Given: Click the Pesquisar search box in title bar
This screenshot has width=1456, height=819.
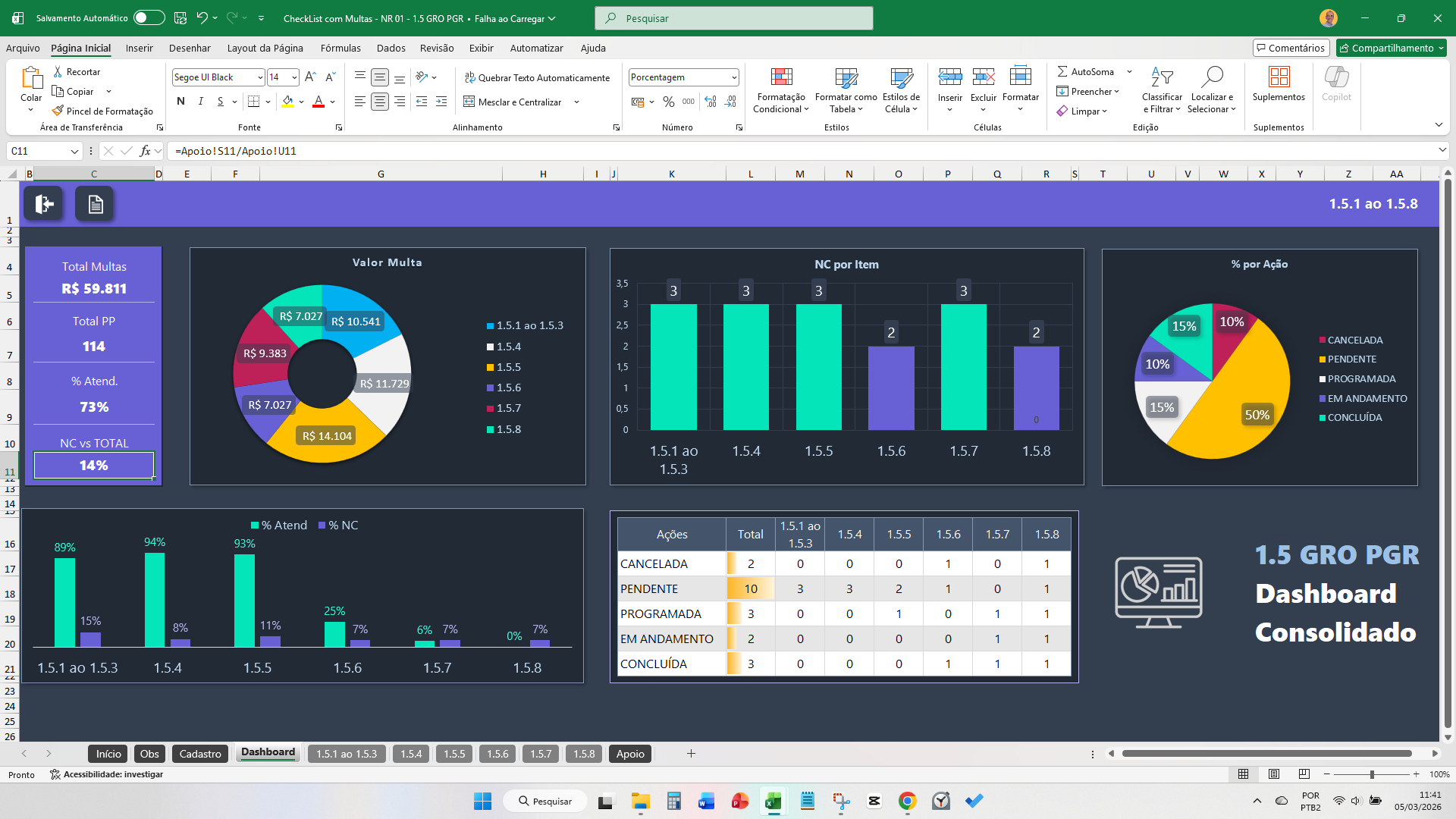Looking at the screenshot, I should click(x=734, y=18).
